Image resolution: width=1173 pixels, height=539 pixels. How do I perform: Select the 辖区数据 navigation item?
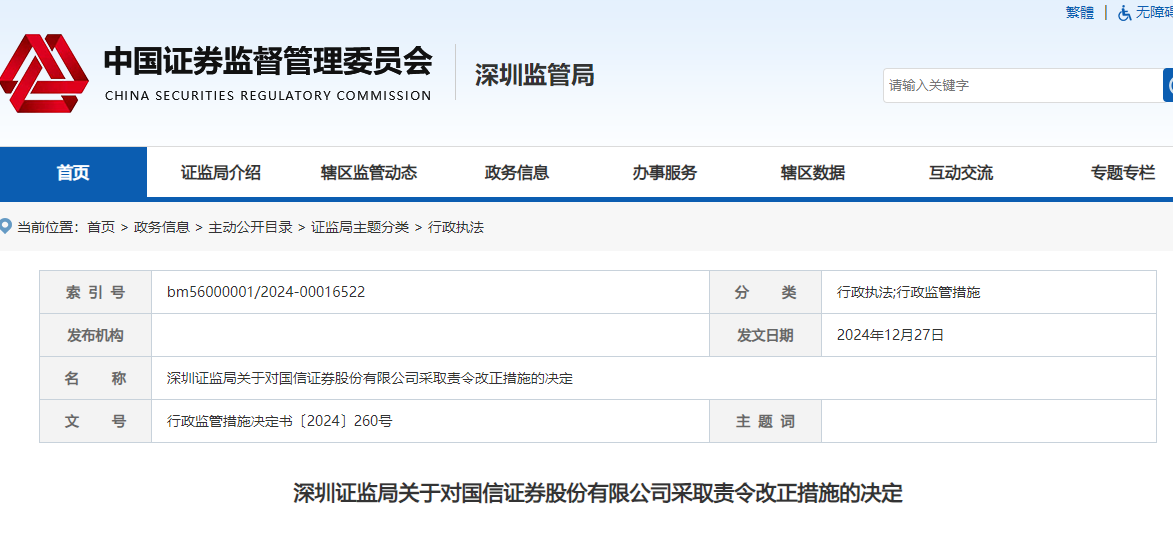click(813, 172)
